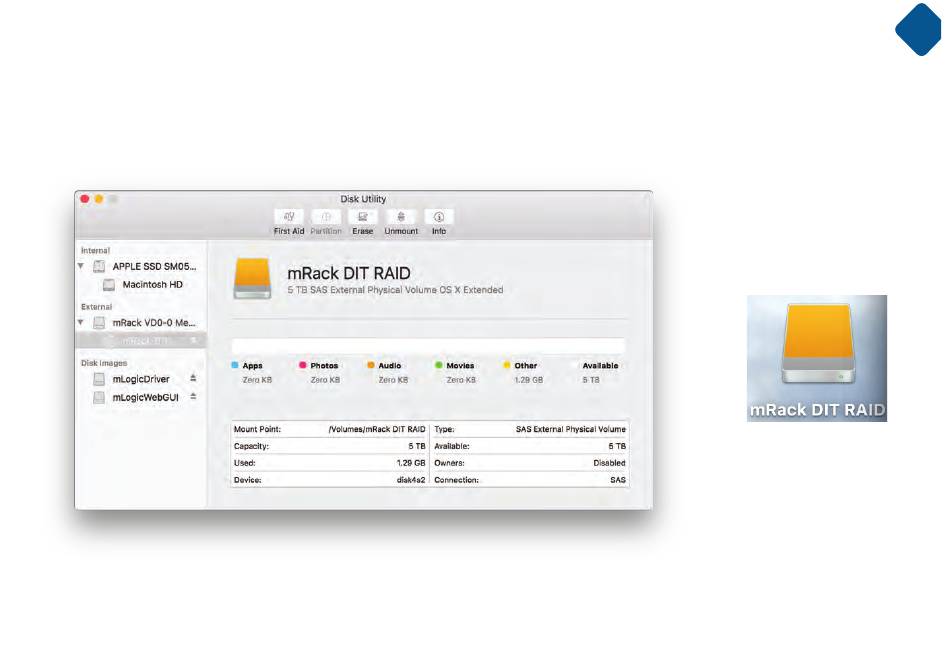The height and width of the screenshot is (653, 950).
Task: Click 'Zero KB' under Movies
Action: pyautogui.click(x=461, y=380)
